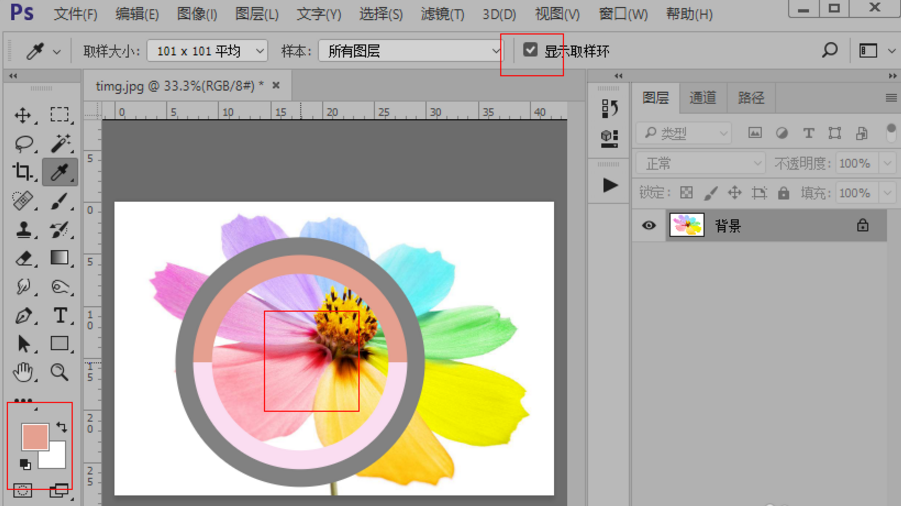Select the Brush tool

point(60,201)
